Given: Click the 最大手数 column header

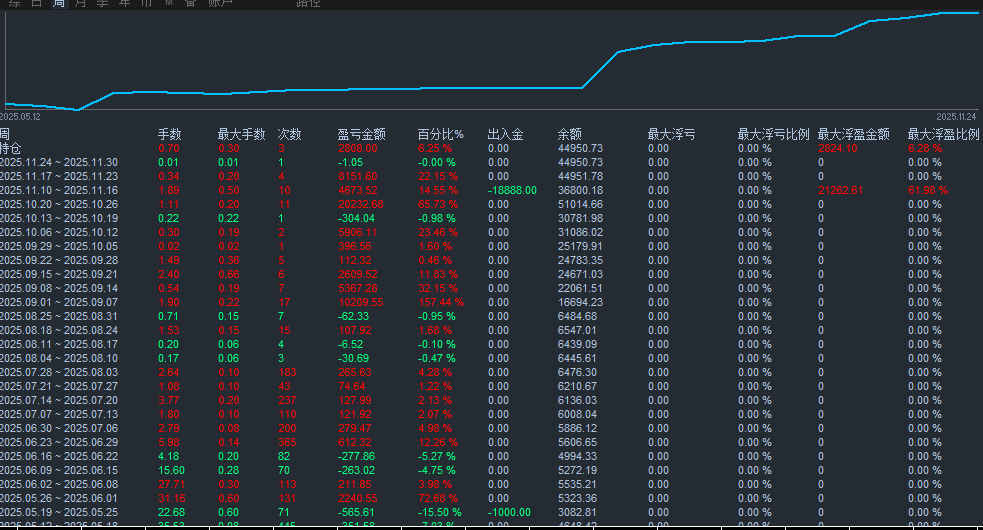Looking at the screenshot, I should click(241, 134).
